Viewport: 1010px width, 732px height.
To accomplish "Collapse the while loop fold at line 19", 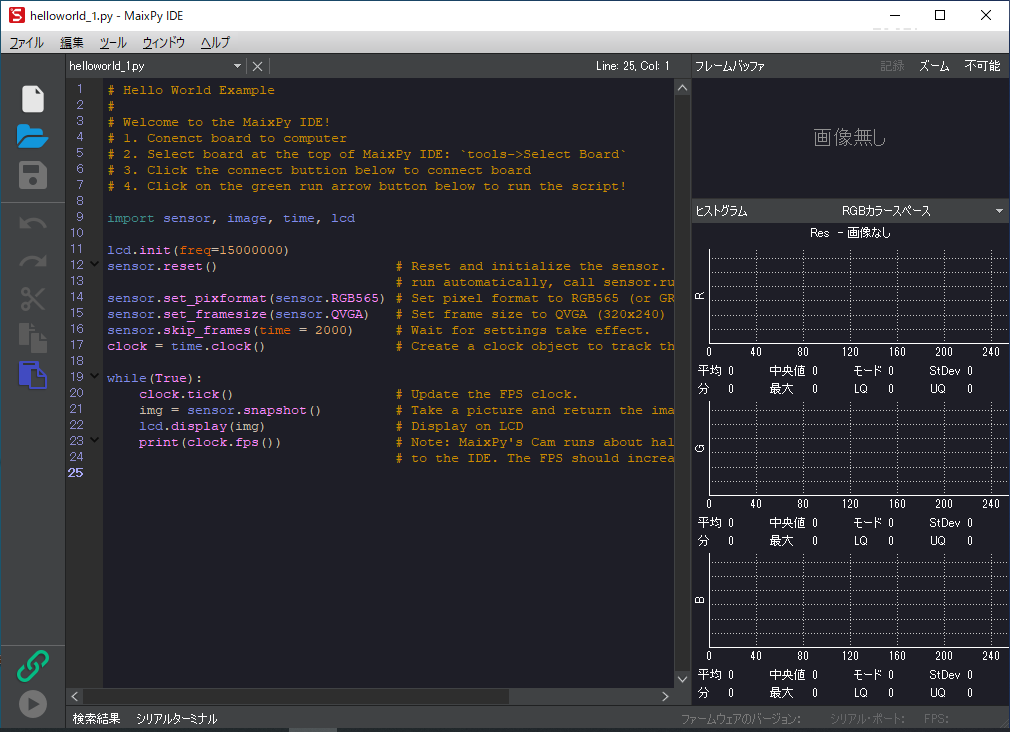I will tap(95, 376).
